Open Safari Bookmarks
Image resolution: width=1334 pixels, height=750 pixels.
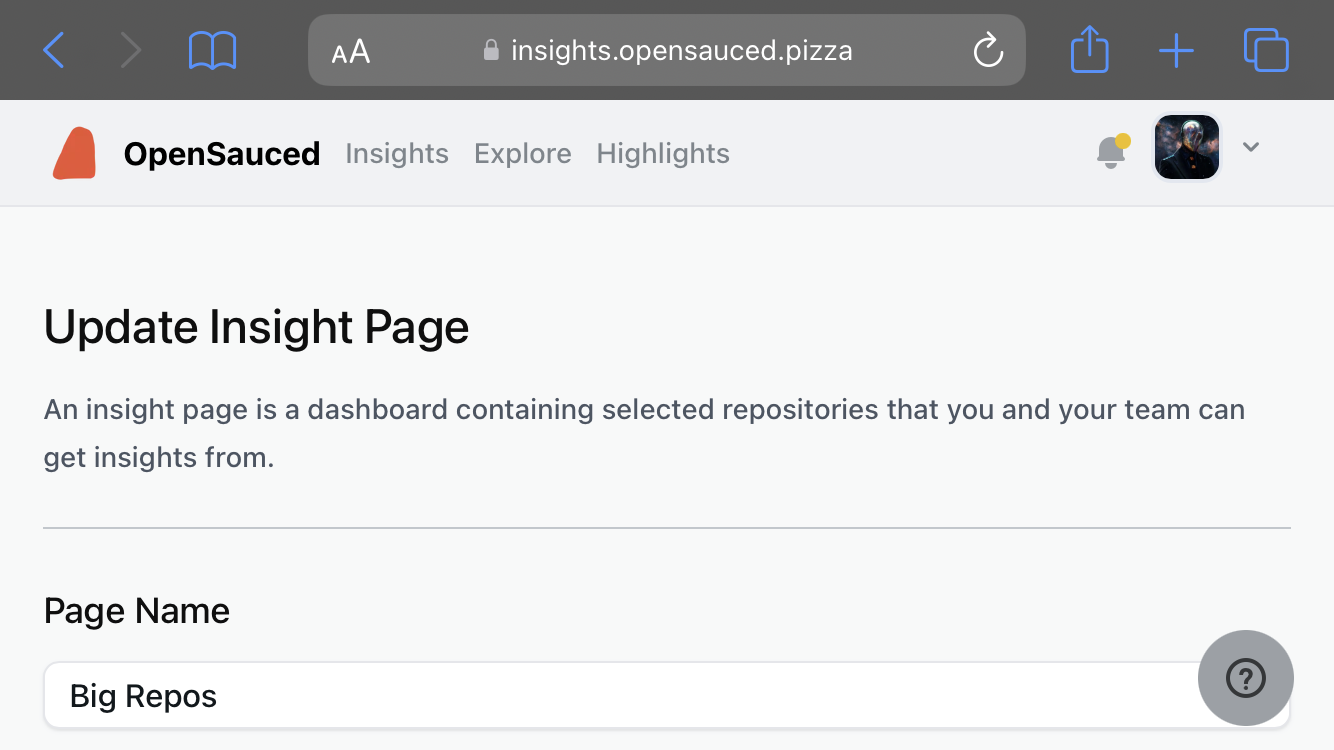click(x=211, y=50)
